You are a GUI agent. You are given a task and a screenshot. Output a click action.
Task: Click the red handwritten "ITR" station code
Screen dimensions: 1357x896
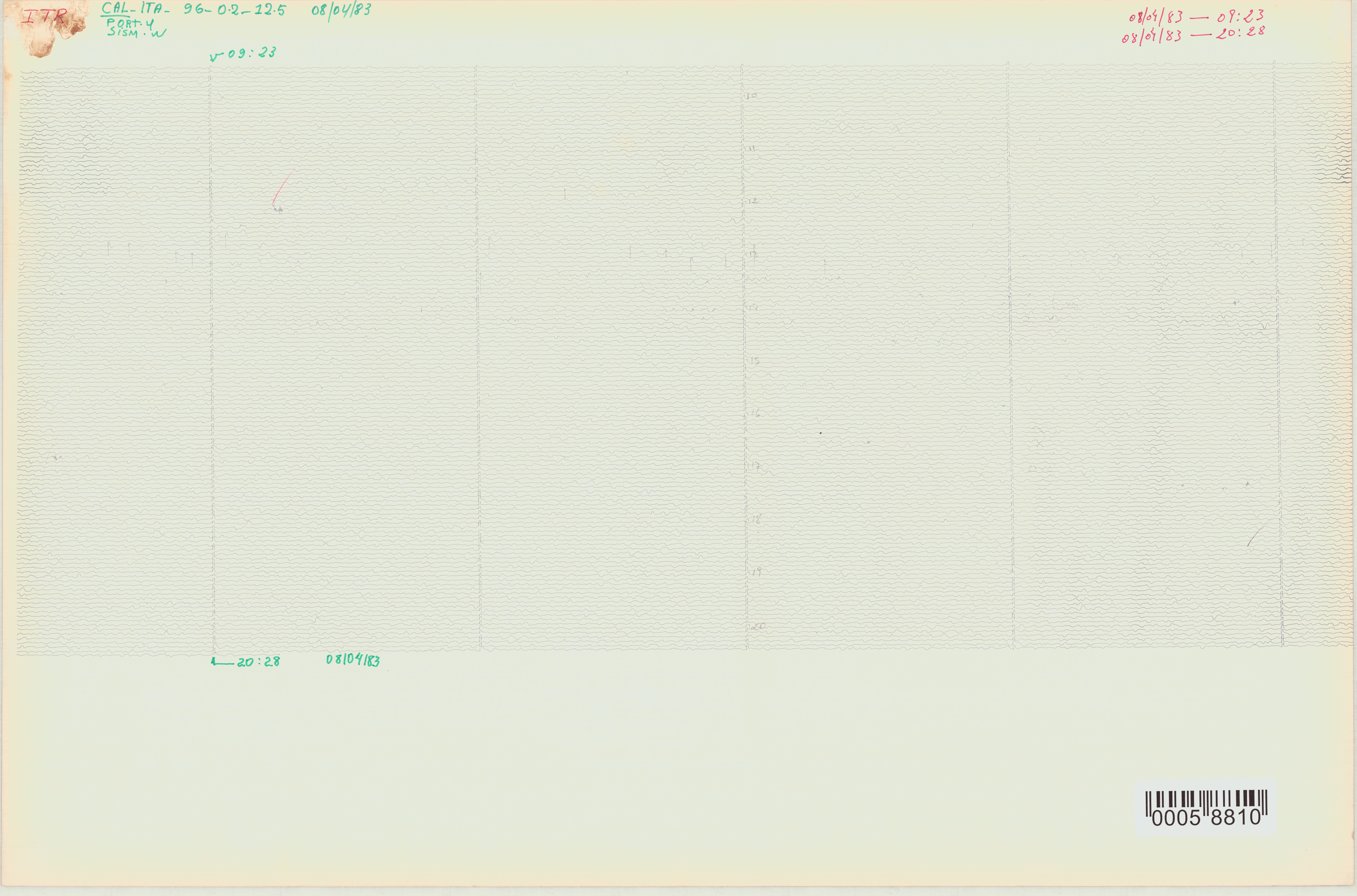tap(44, 16)
